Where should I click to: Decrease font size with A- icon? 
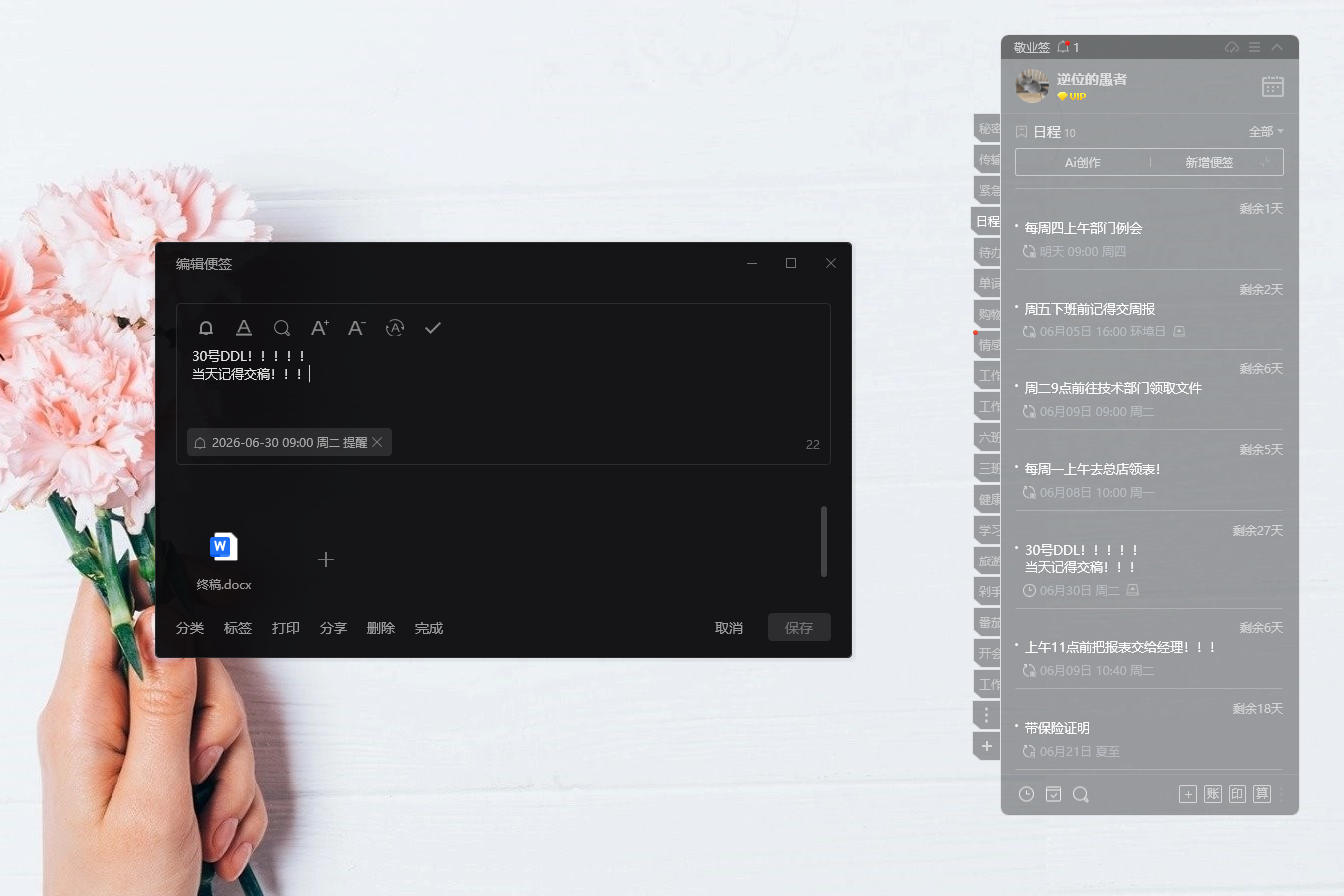357,328
